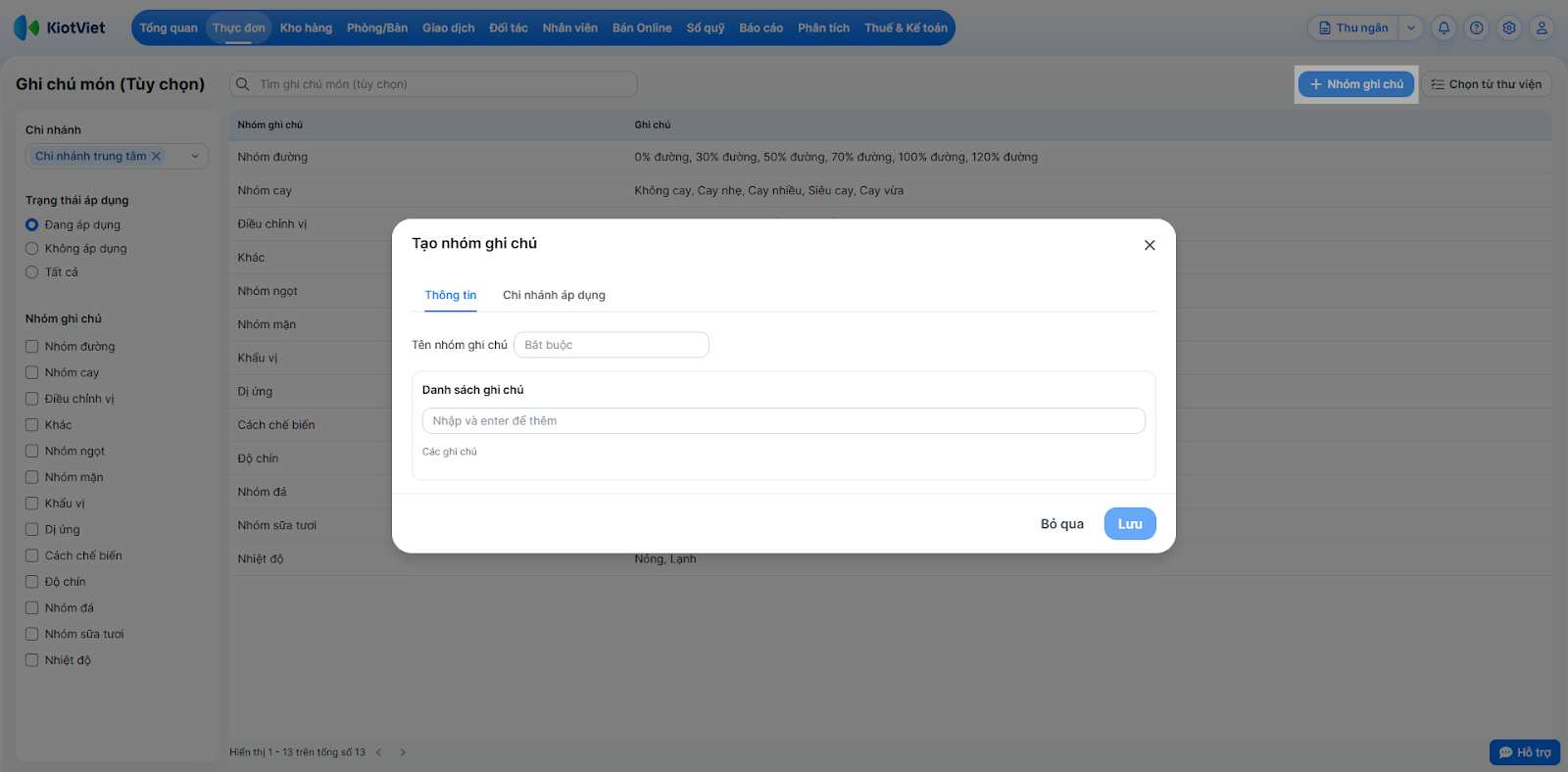Select Đang áp dụng status

click(x=32, y=224)
